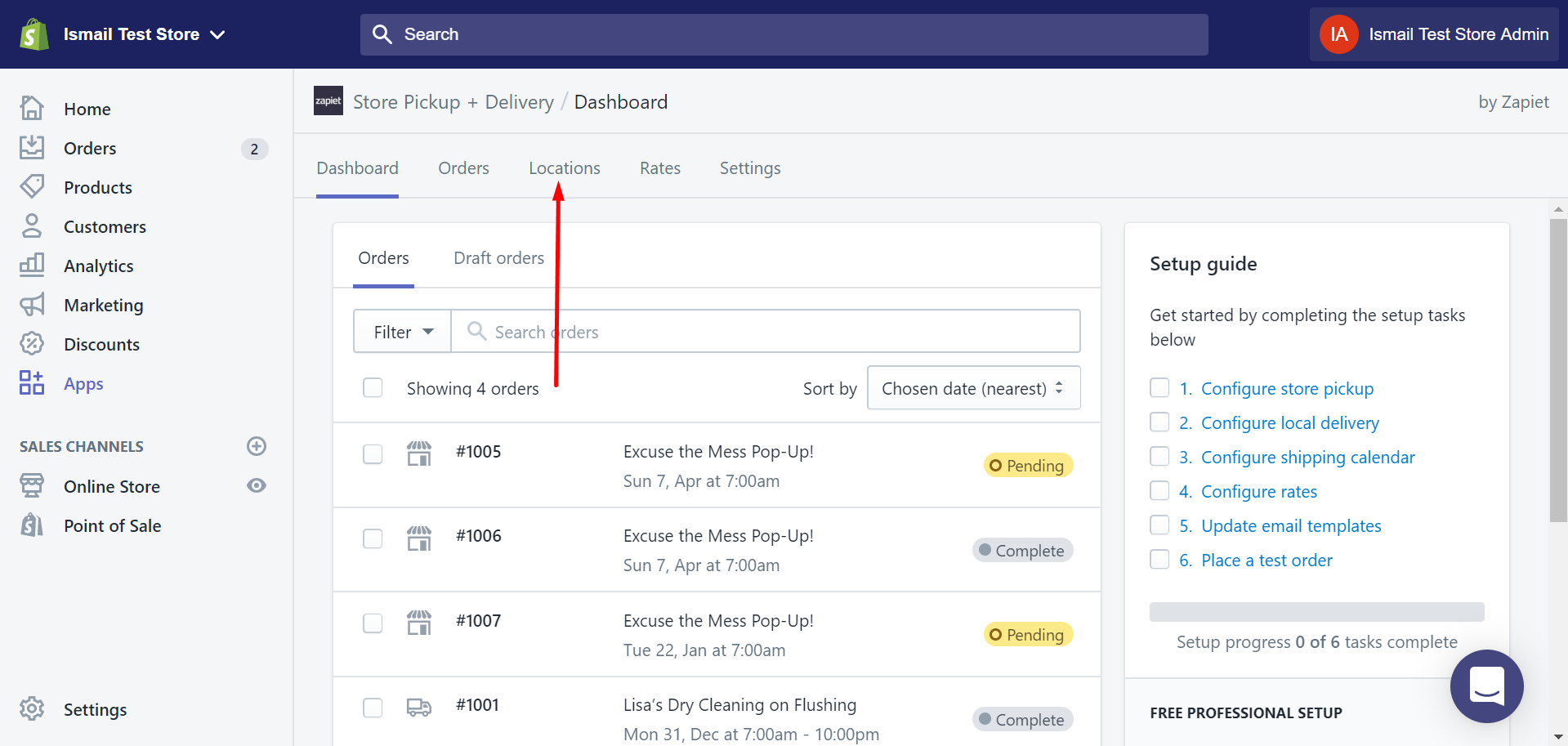Click the Point of Sale bag icon
The image size is (1568, 746).
click(x=32, y=525)
